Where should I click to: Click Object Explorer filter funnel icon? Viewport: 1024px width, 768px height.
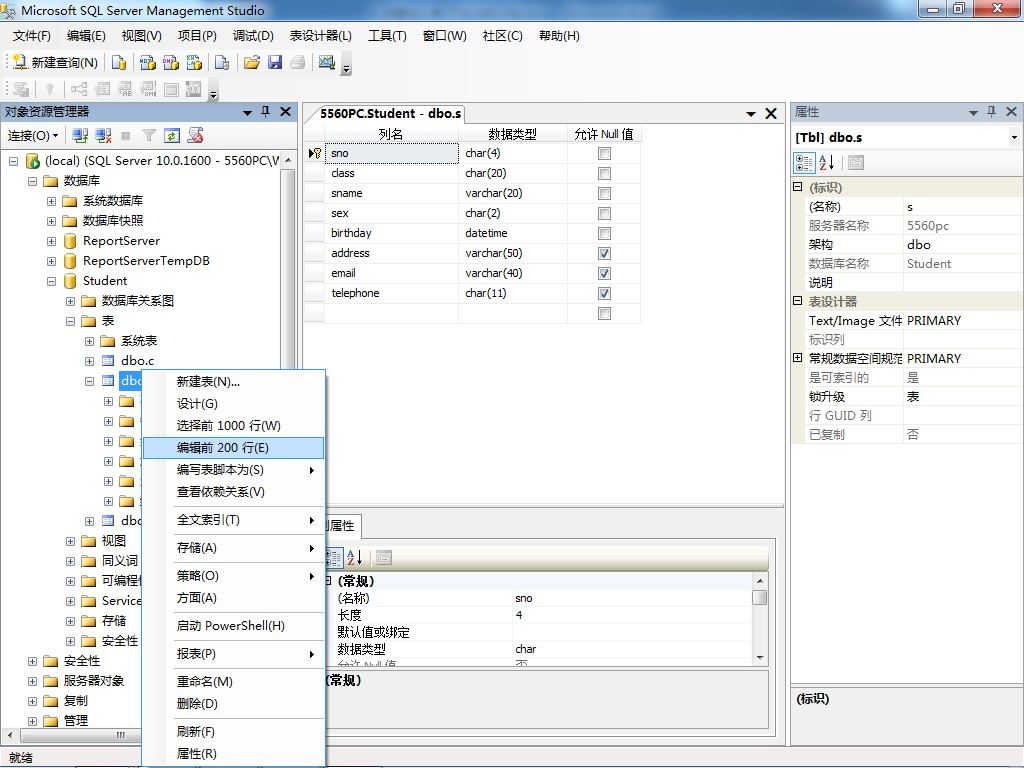pyautogui.click(x=149, y=135)
